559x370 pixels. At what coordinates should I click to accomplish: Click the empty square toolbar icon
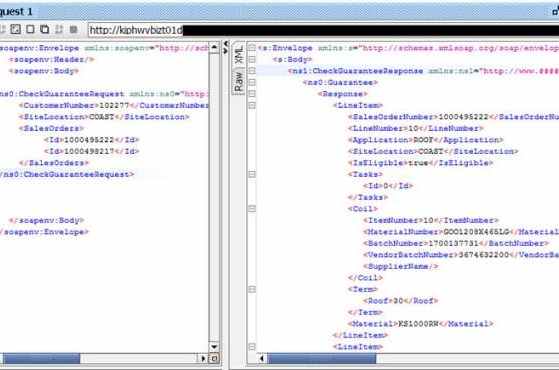(x=30, y=29)
